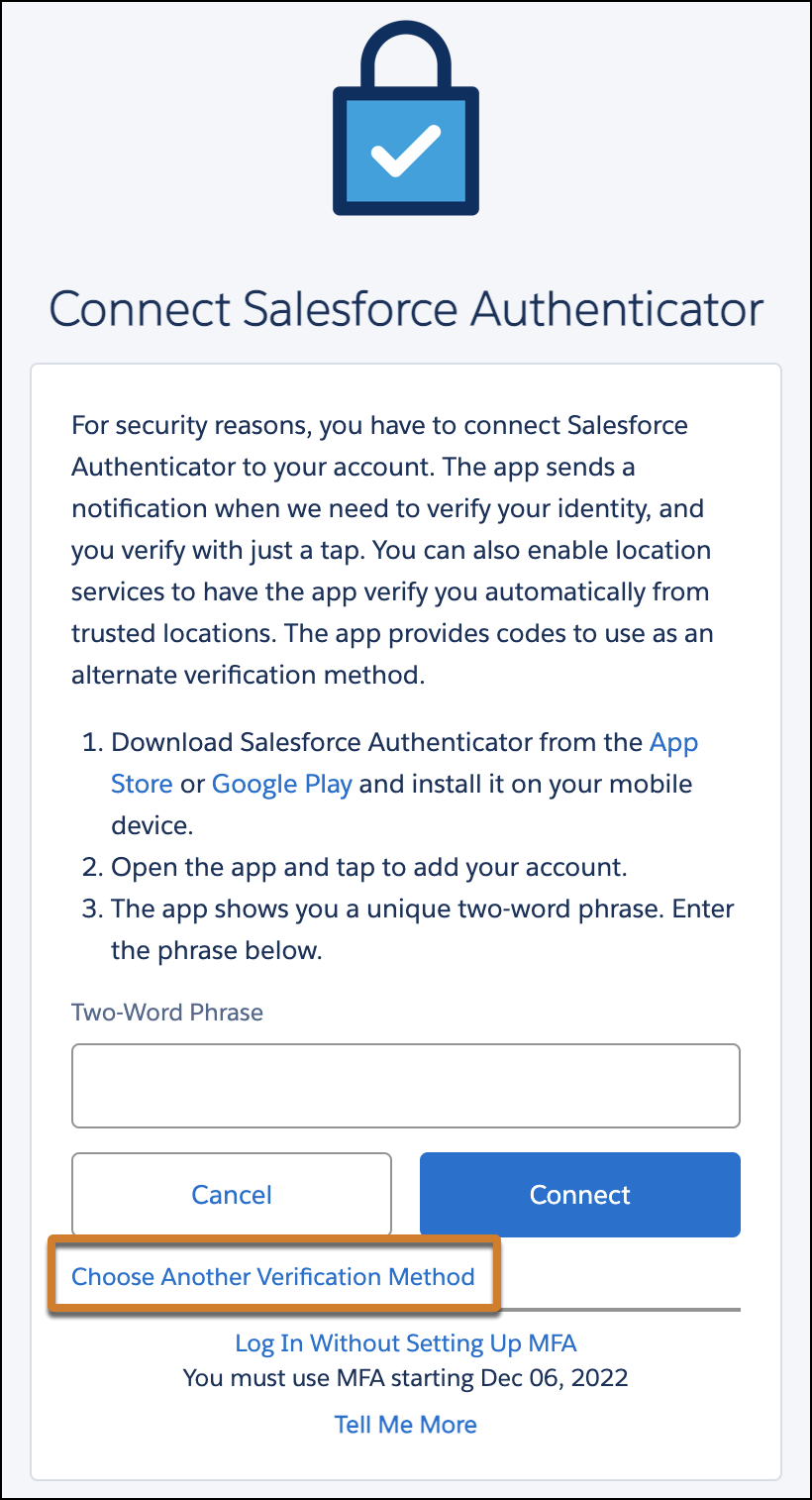Click the security reasons intro paragraph

pos(392,550)
